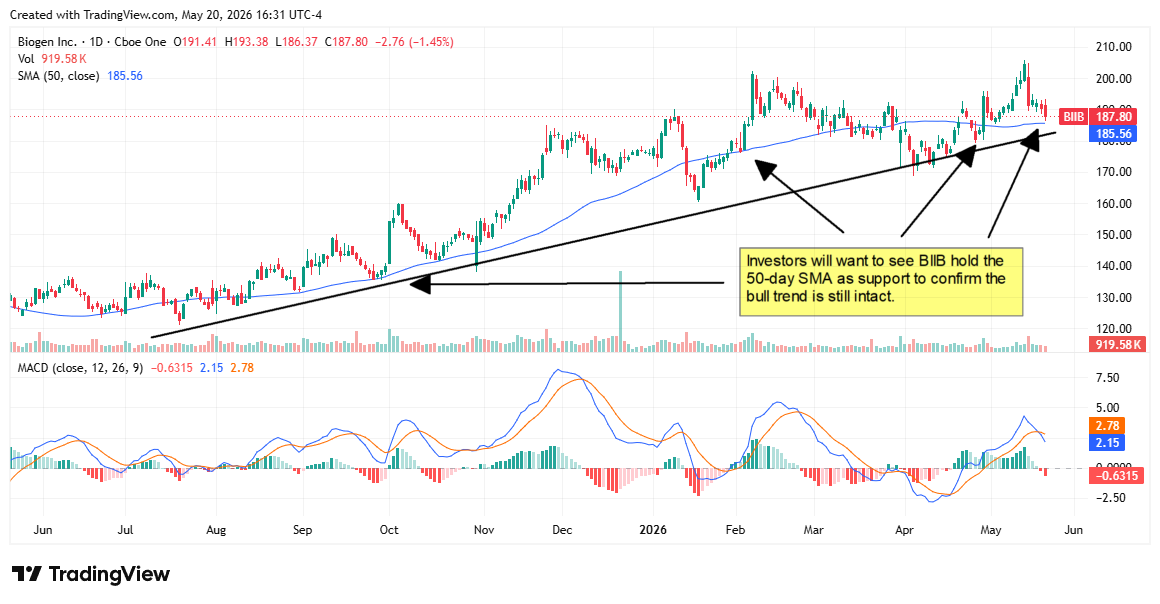Click the Mar date label

pos(814,530)
